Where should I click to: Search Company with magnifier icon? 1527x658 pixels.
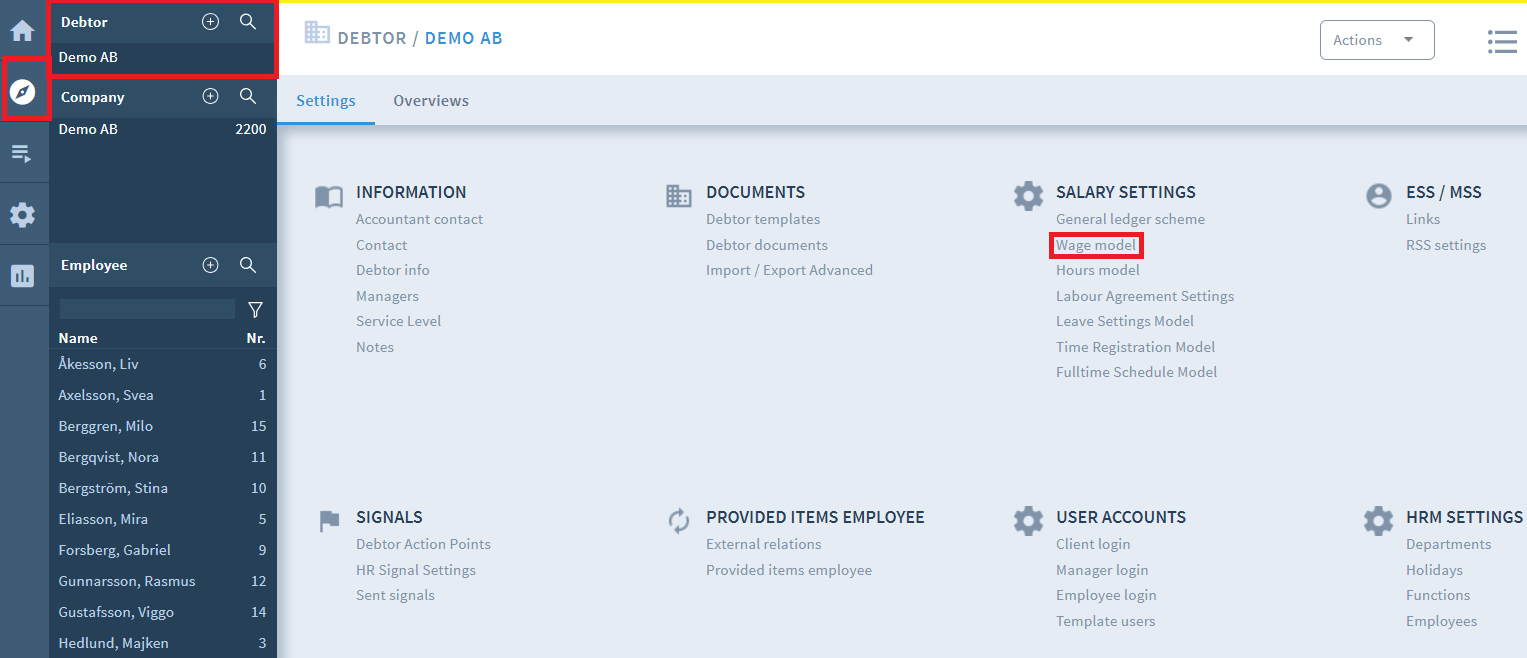tap(248, 97)
